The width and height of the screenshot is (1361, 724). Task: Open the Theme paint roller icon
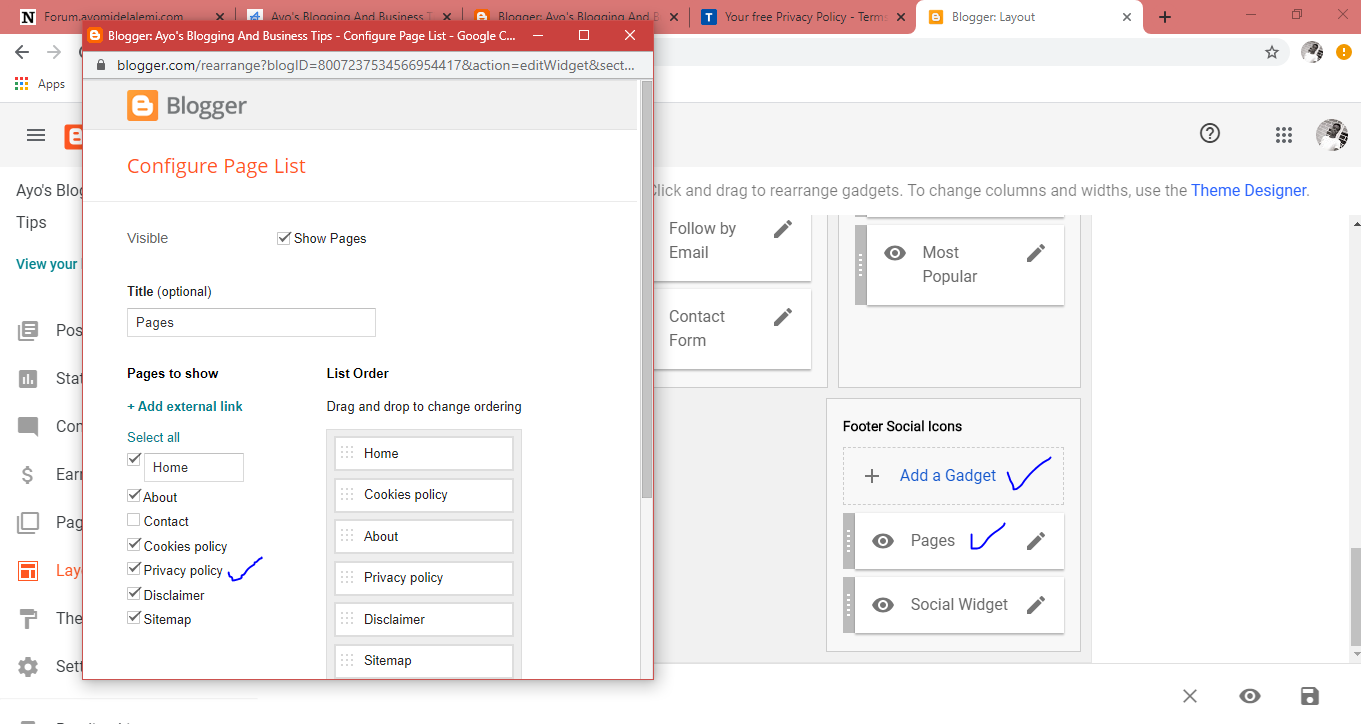click(x=28, y=619)
